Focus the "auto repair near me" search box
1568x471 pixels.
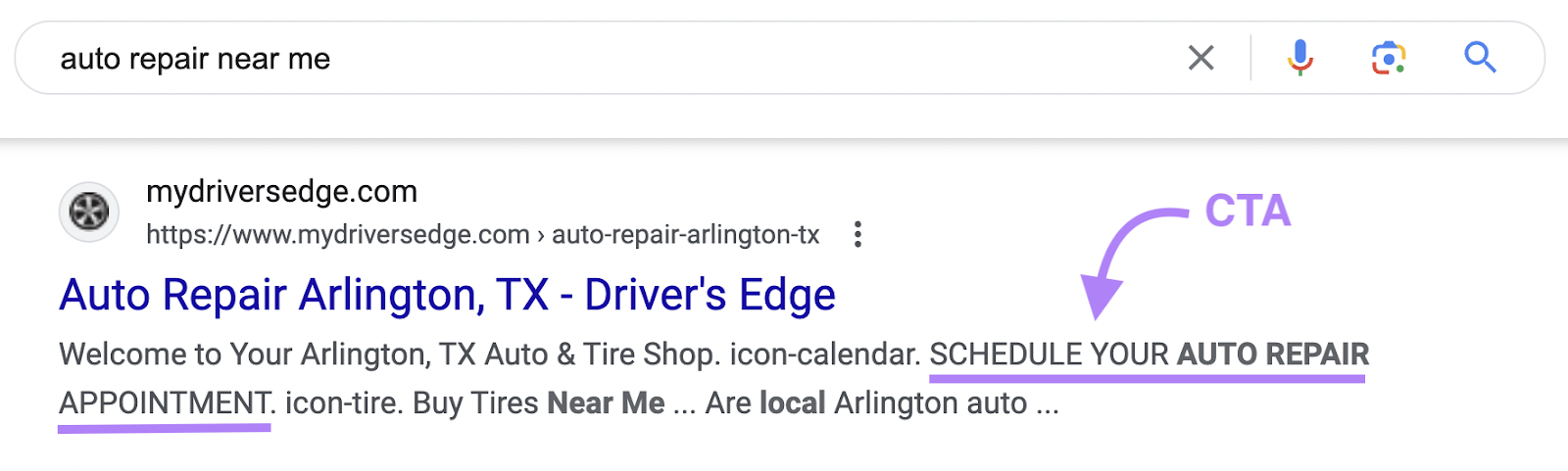point(588,59)
